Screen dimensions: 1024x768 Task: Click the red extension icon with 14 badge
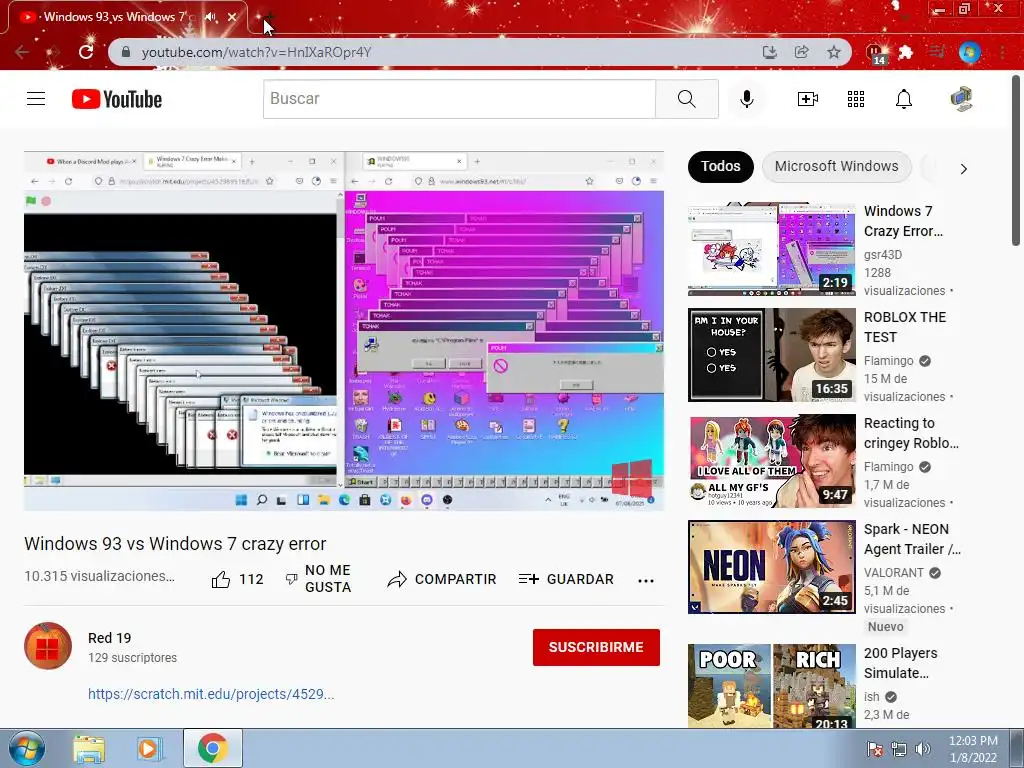876,53
